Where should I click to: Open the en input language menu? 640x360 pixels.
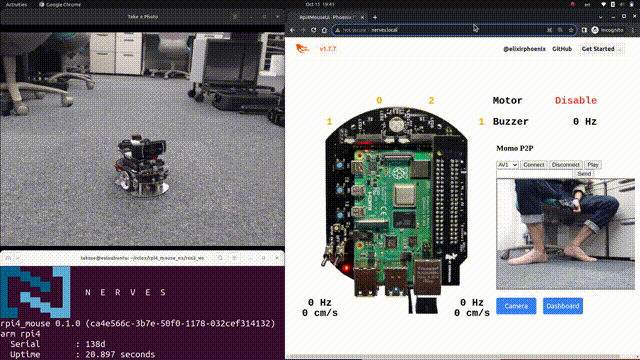click(587, 4)
